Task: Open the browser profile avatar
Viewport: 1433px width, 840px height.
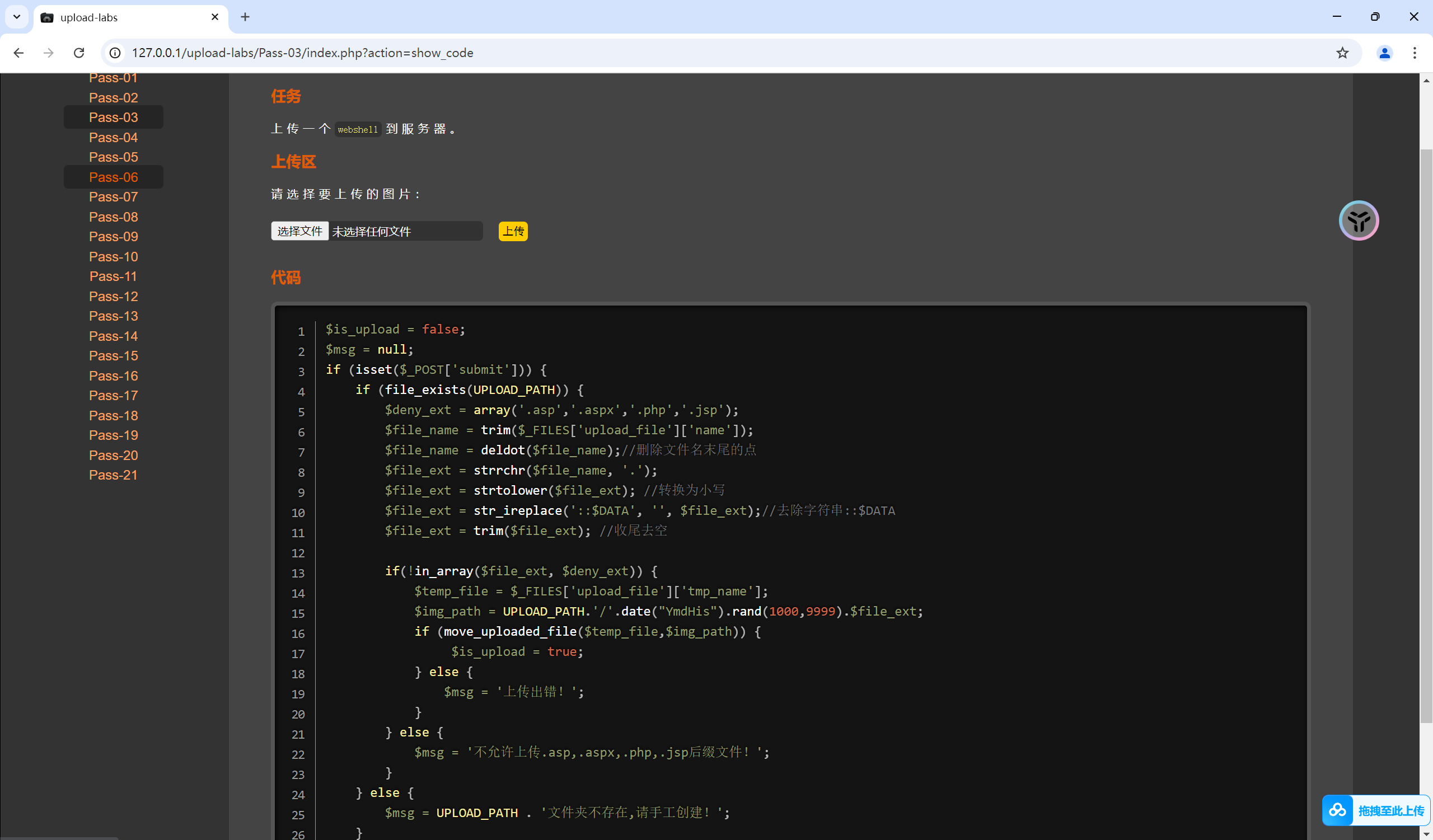Action: [1384, 53]
